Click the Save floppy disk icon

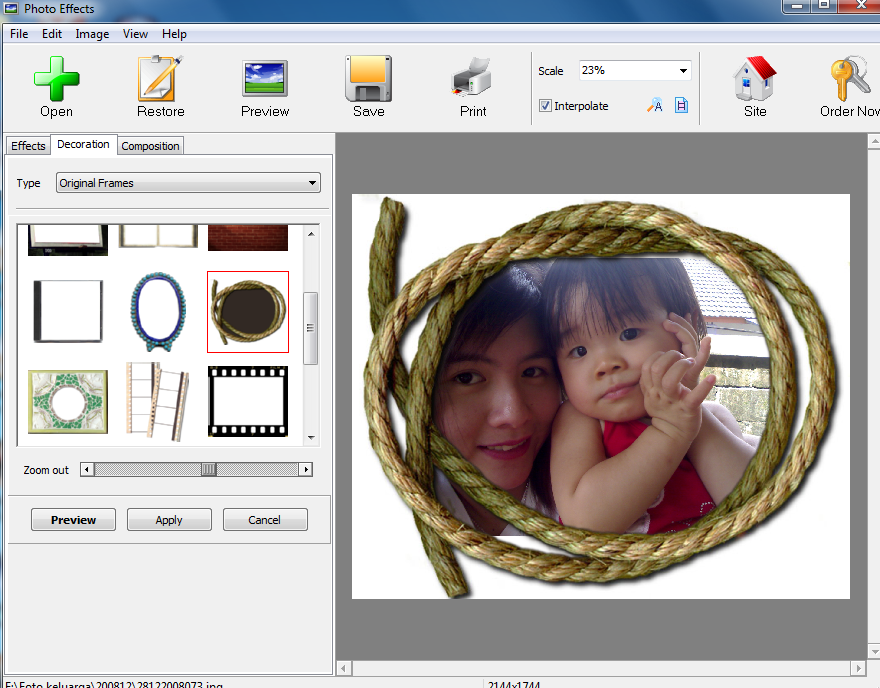[x=368, y=79]
